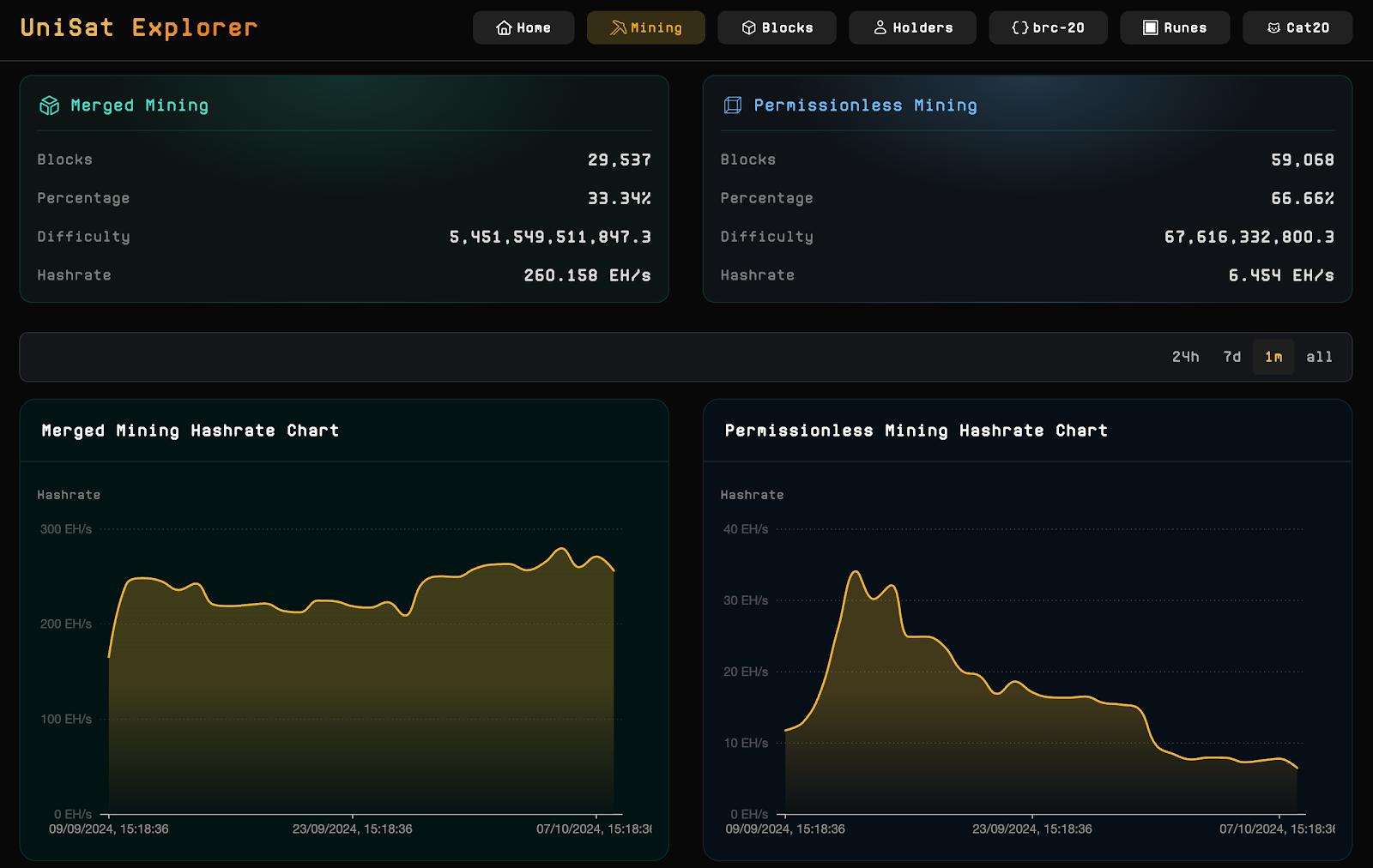The height and width of the screenshot is (868, 1373).
Task: Select the 1m time range
Action: tap(1273, 357)
